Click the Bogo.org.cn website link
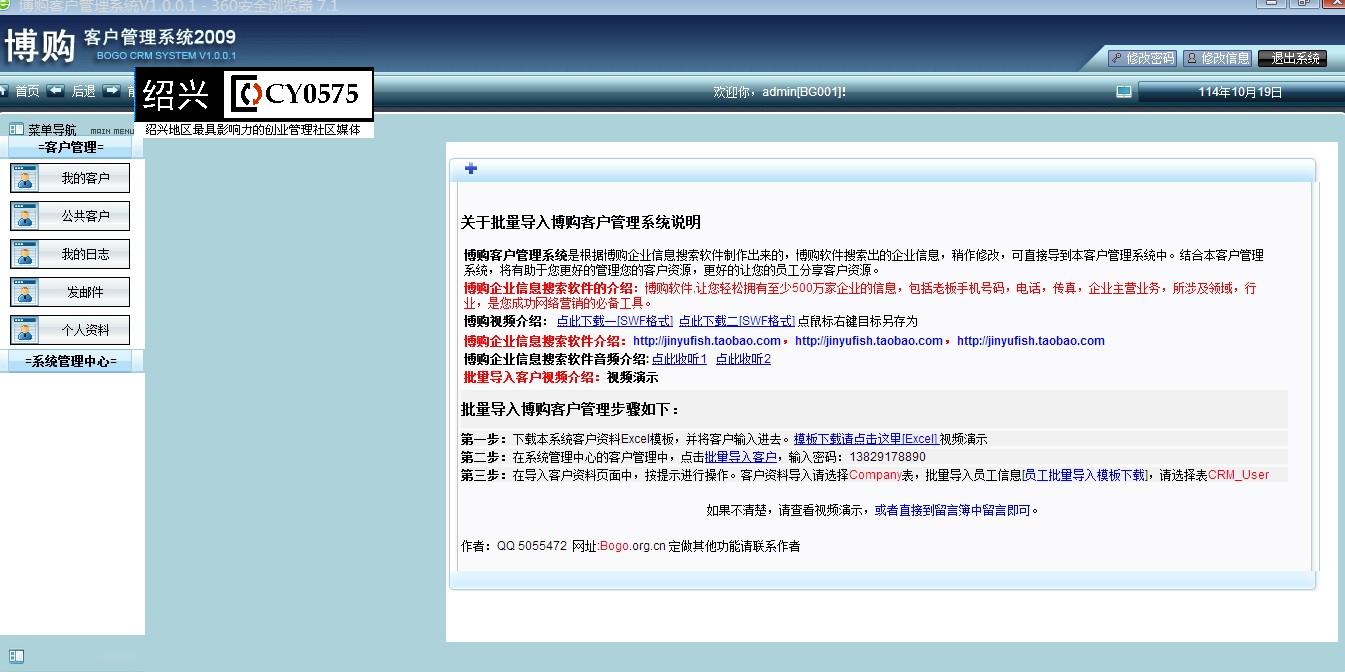This screenshot has height=672, width=1345. pos(633,547)
